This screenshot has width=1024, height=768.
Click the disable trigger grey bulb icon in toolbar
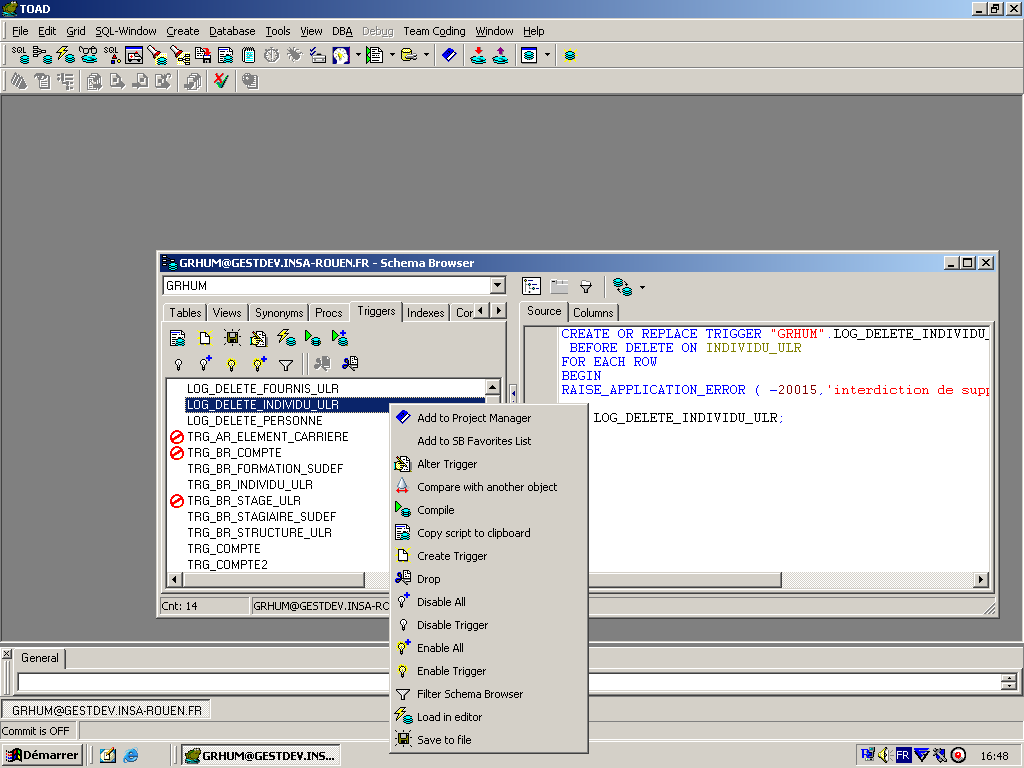[x=178, y=364]
